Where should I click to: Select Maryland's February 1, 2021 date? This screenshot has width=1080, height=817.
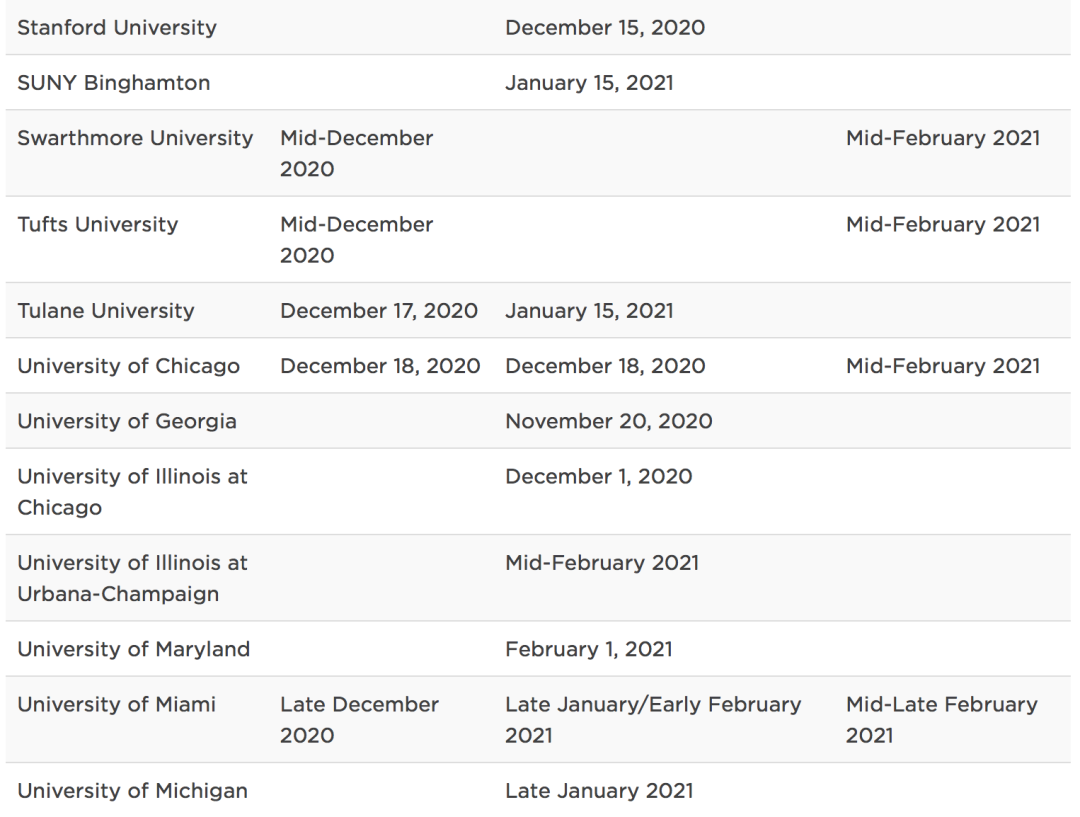point(589,649)
